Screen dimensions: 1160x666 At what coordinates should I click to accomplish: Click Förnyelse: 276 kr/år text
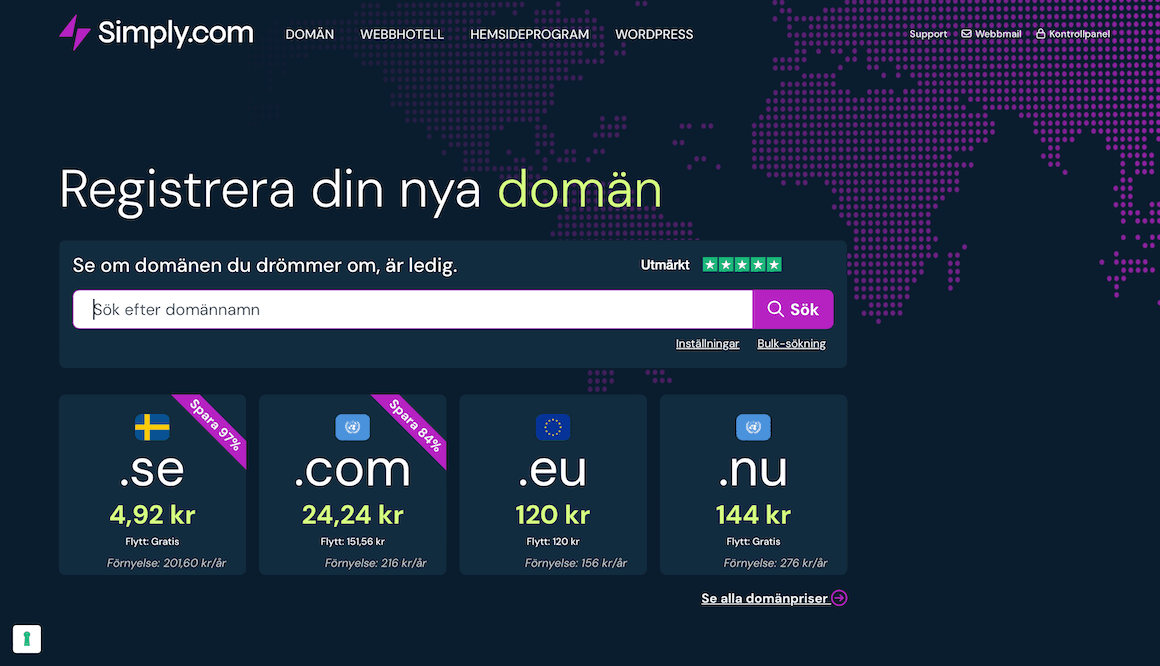(775, 563)
